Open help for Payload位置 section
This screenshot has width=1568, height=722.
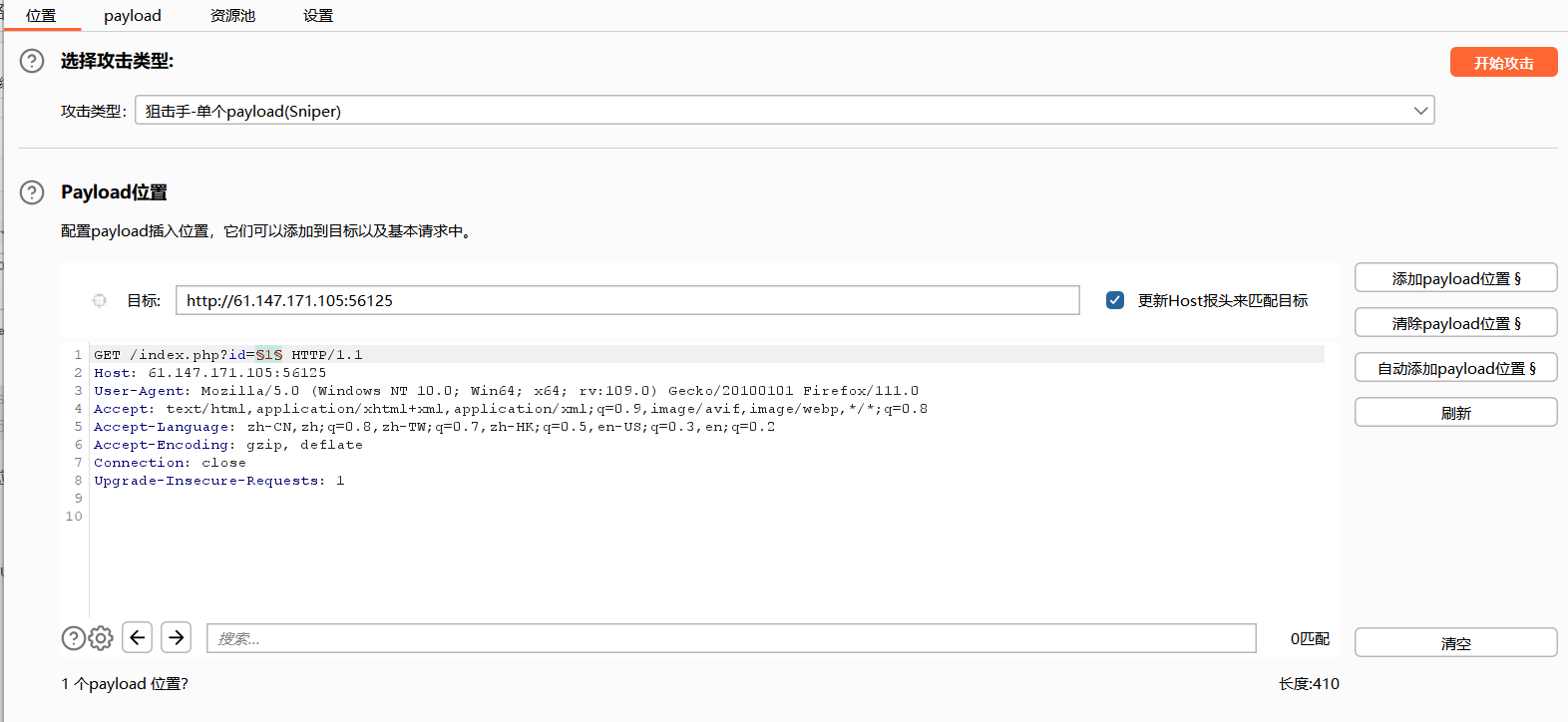(x=32, y=192)
